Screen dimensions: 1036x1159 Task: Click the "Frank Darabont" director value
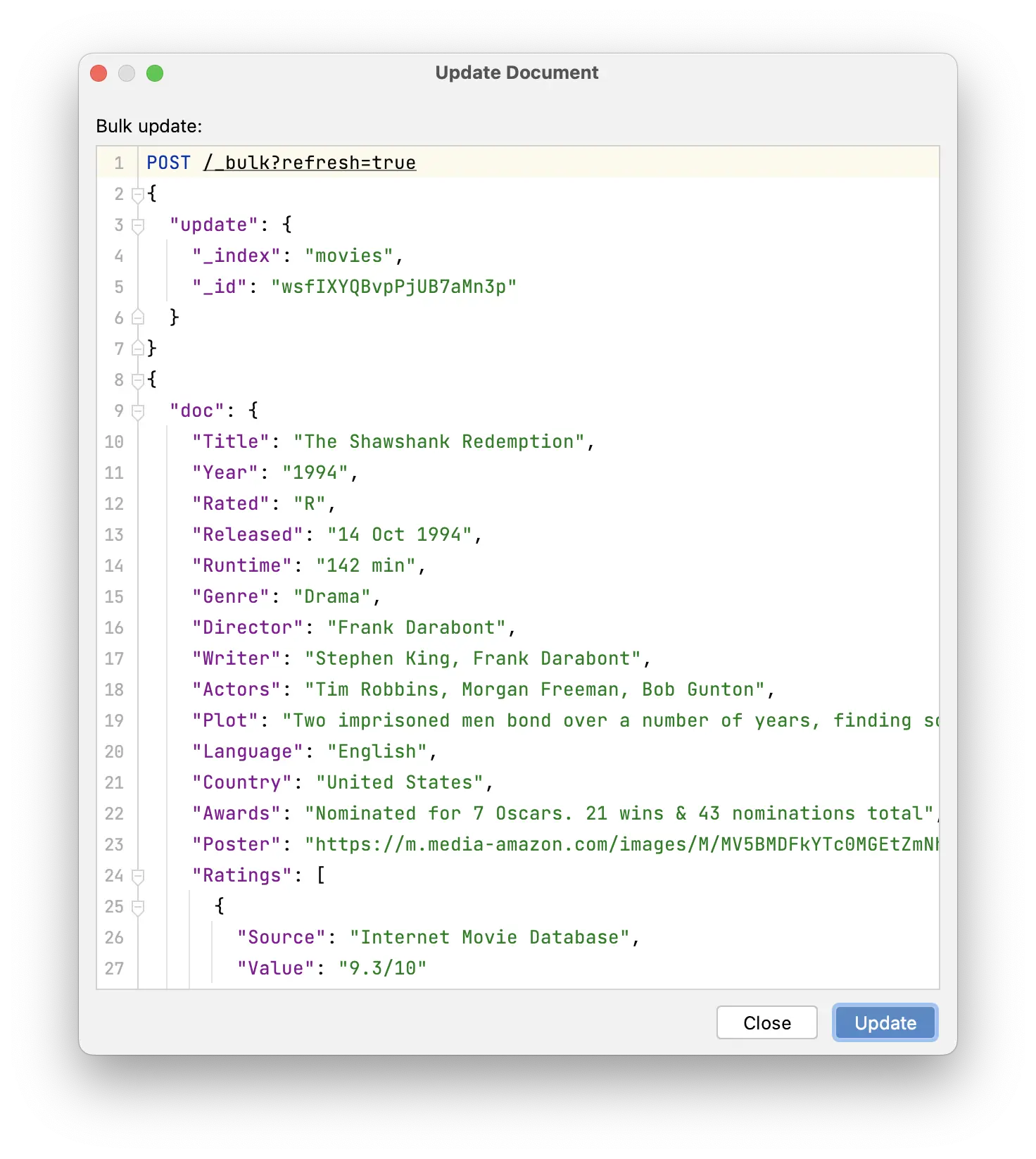click(417, 627)
